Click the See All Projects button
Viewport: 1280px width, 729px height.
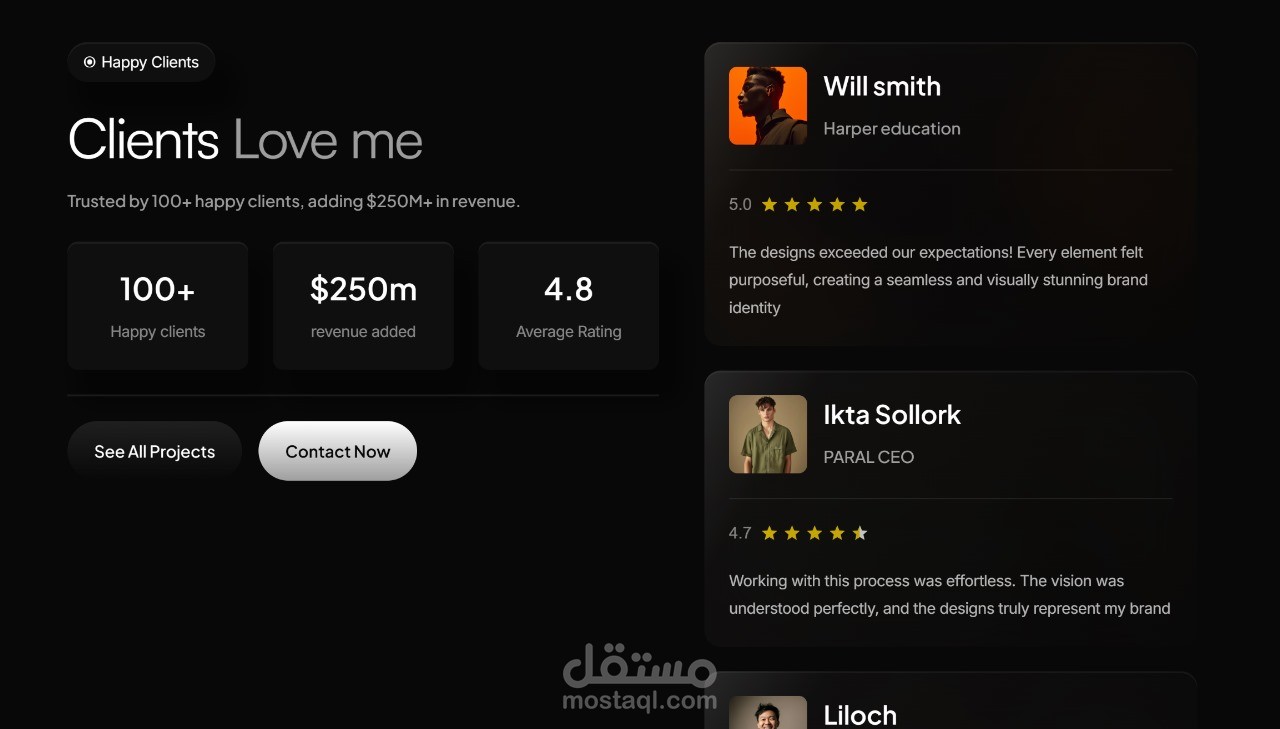click(x=155, y=451)
